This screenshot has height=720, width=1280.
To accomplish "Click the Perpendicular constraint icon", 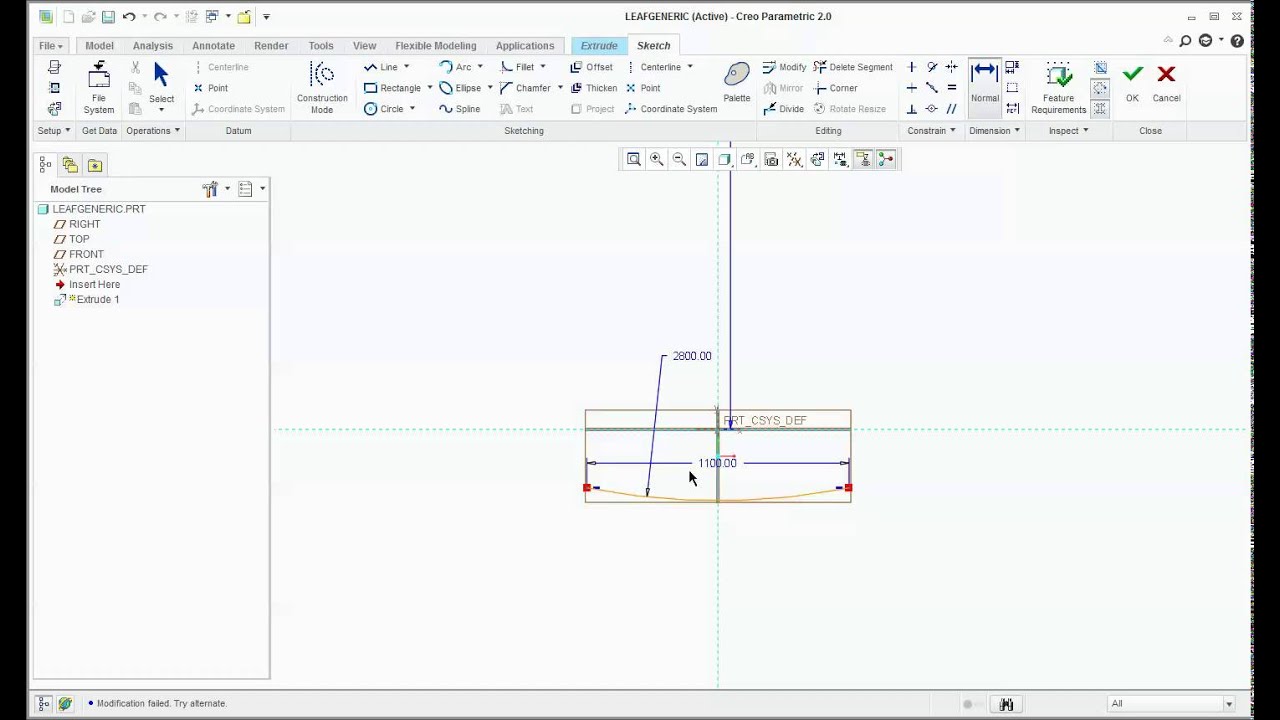I will 911,109.
